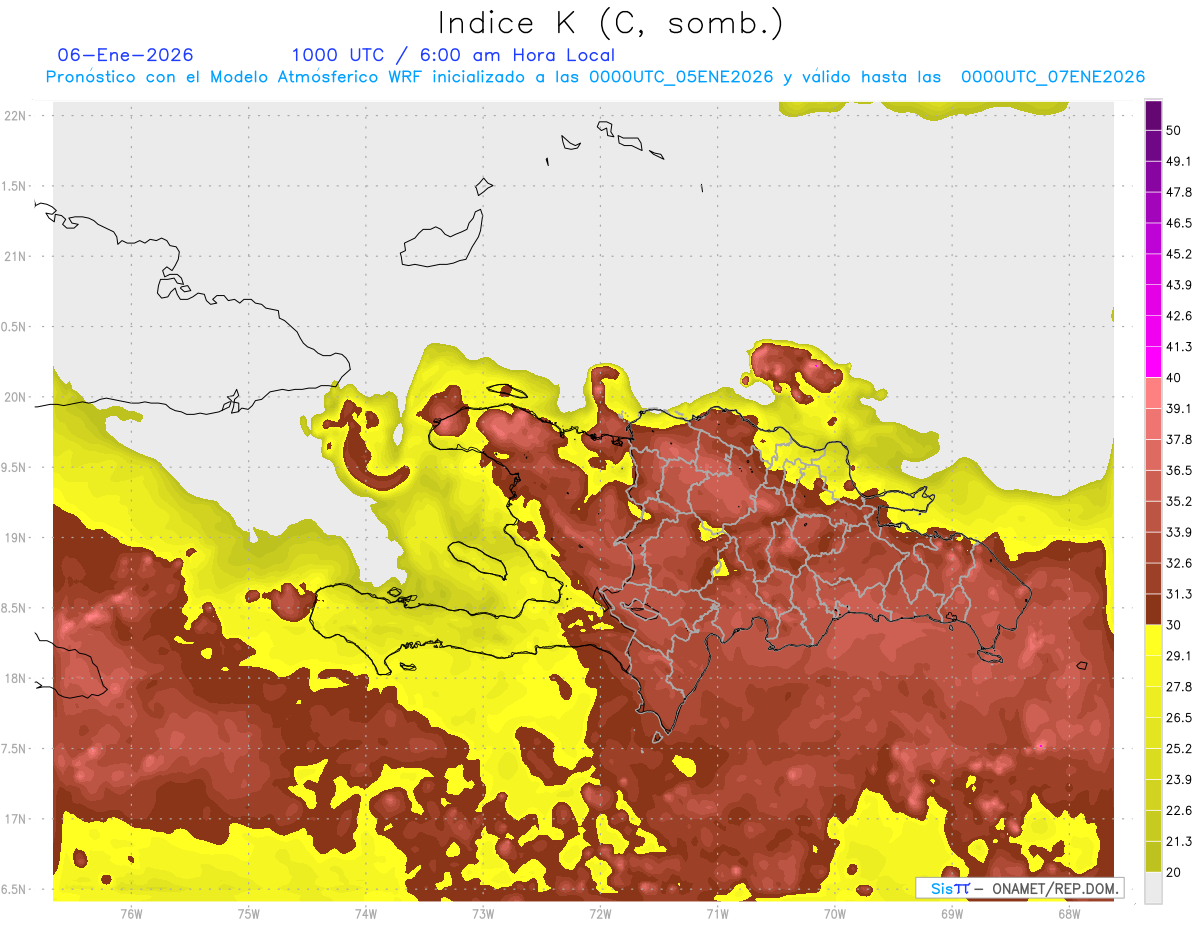Click the colorbar value "39.1"
1200x927 pixels.
pyautogui.click(x=1180, y=409)
